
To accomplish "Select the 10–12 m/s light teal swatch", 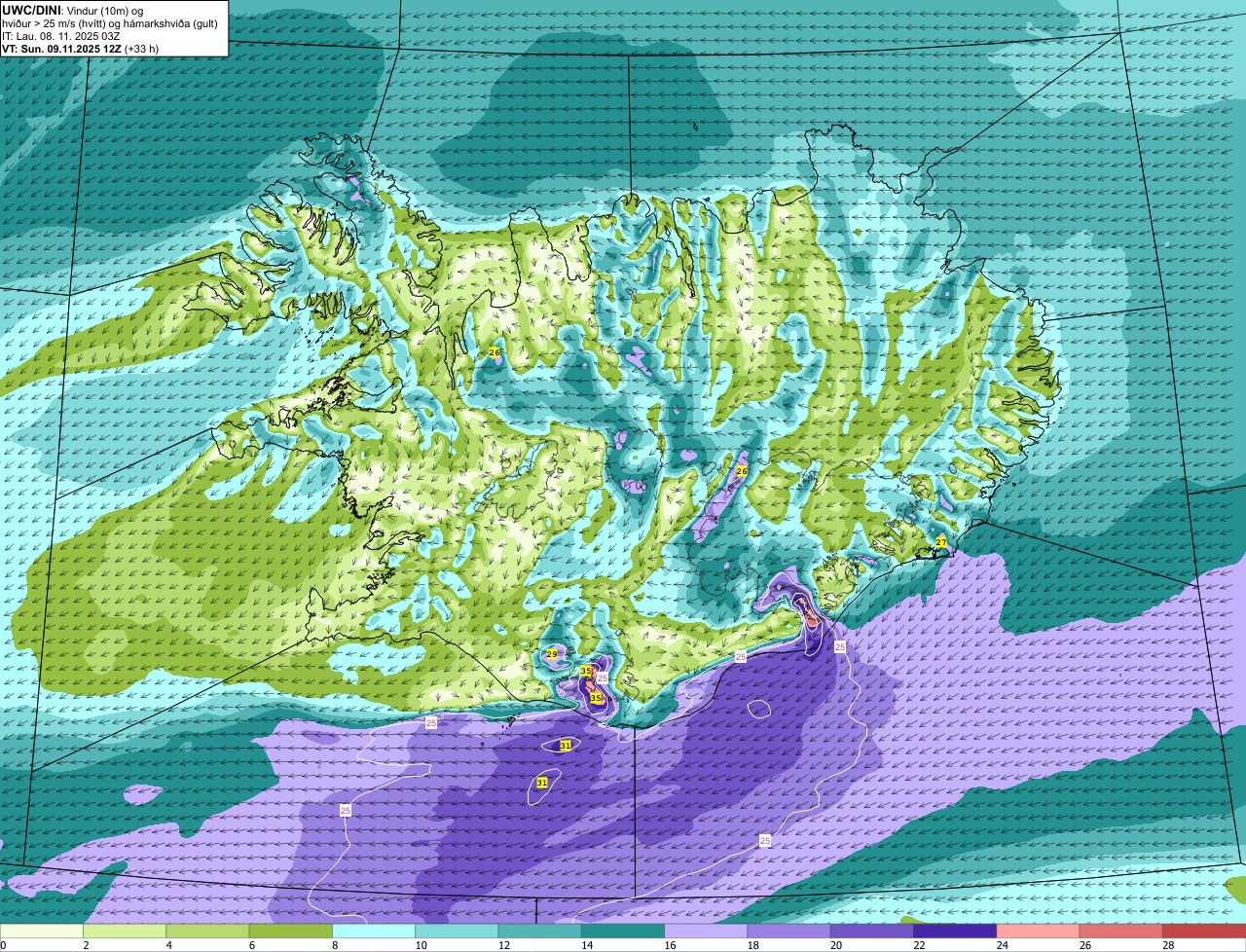I will pyautogui.click(x=457, y=932).
